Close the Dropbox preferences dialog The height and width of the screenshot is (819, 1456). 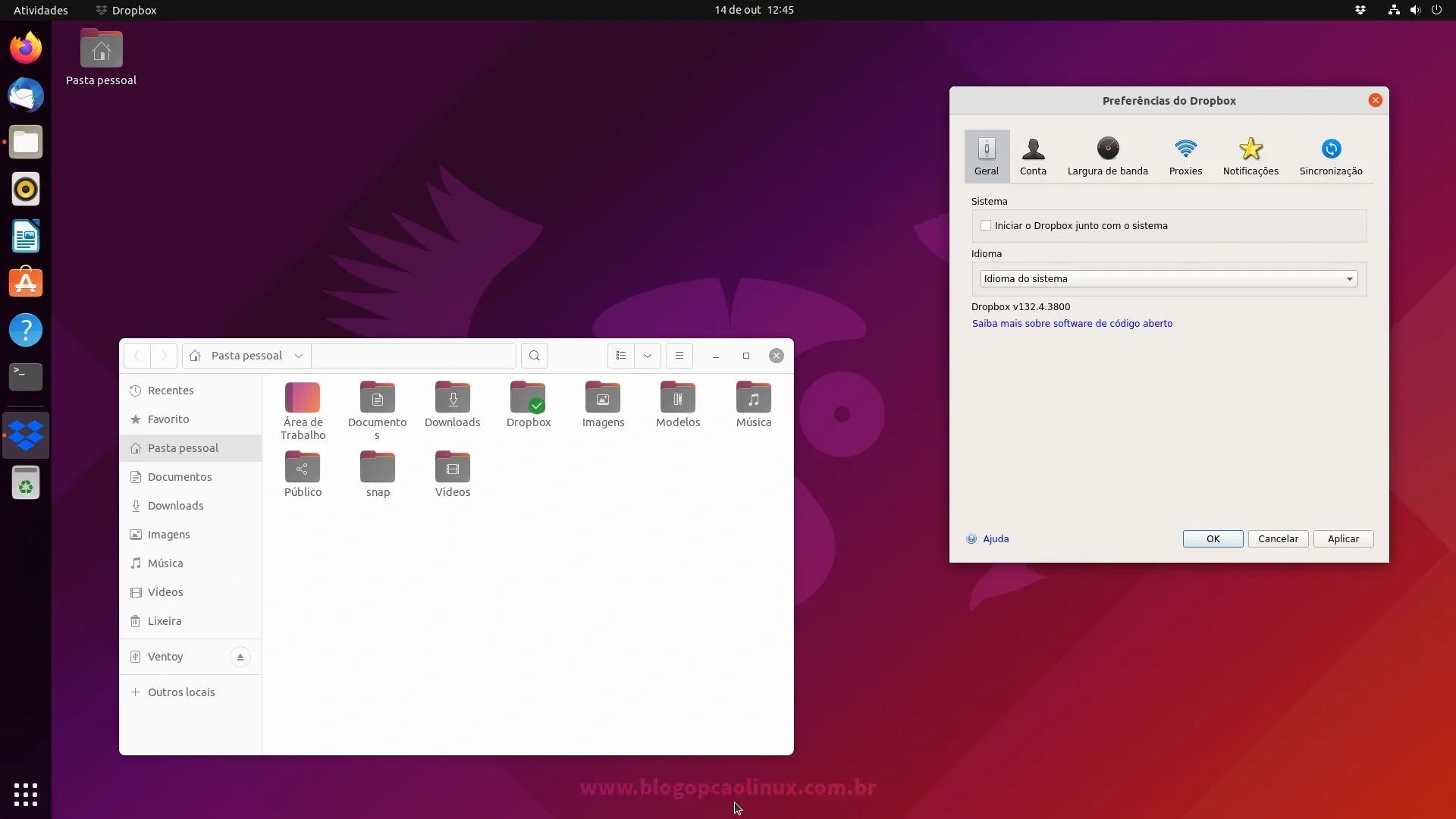pyautogui.click(x=1375, y=100)
